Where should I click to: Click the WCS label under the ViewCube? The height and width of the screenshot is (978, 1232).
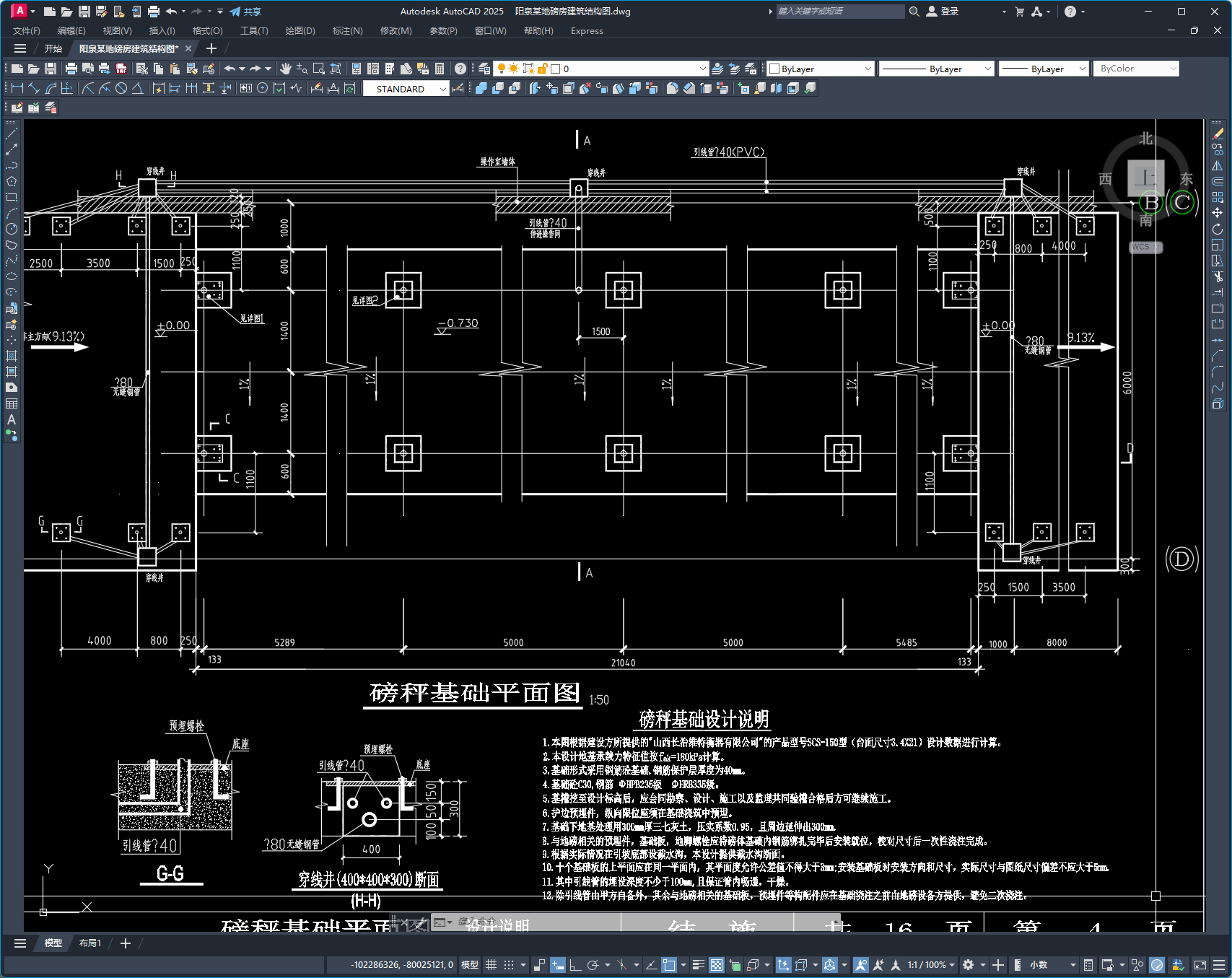(1145, 247)
